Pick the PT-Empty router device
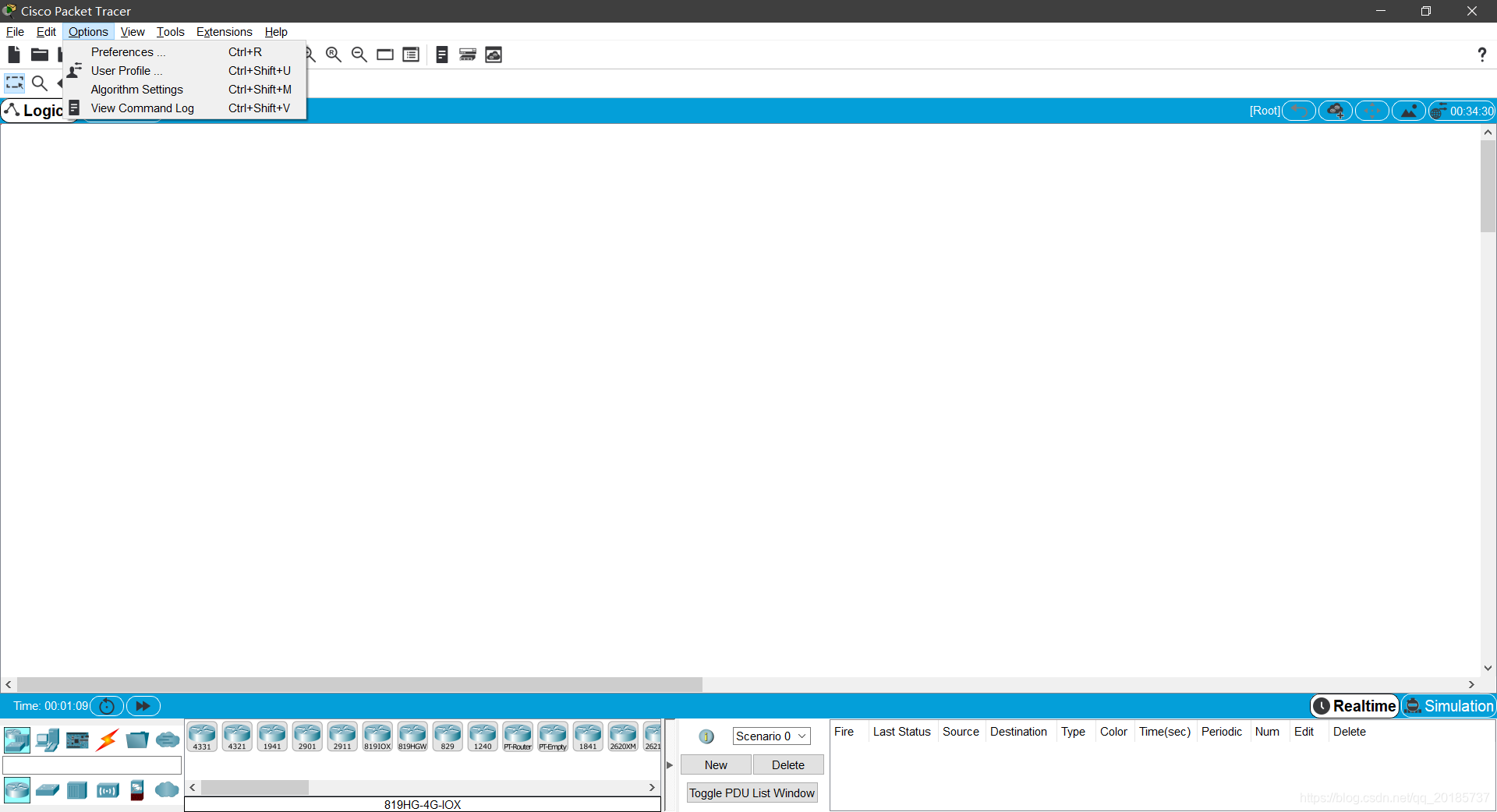1497x812 pixels. 553,736
